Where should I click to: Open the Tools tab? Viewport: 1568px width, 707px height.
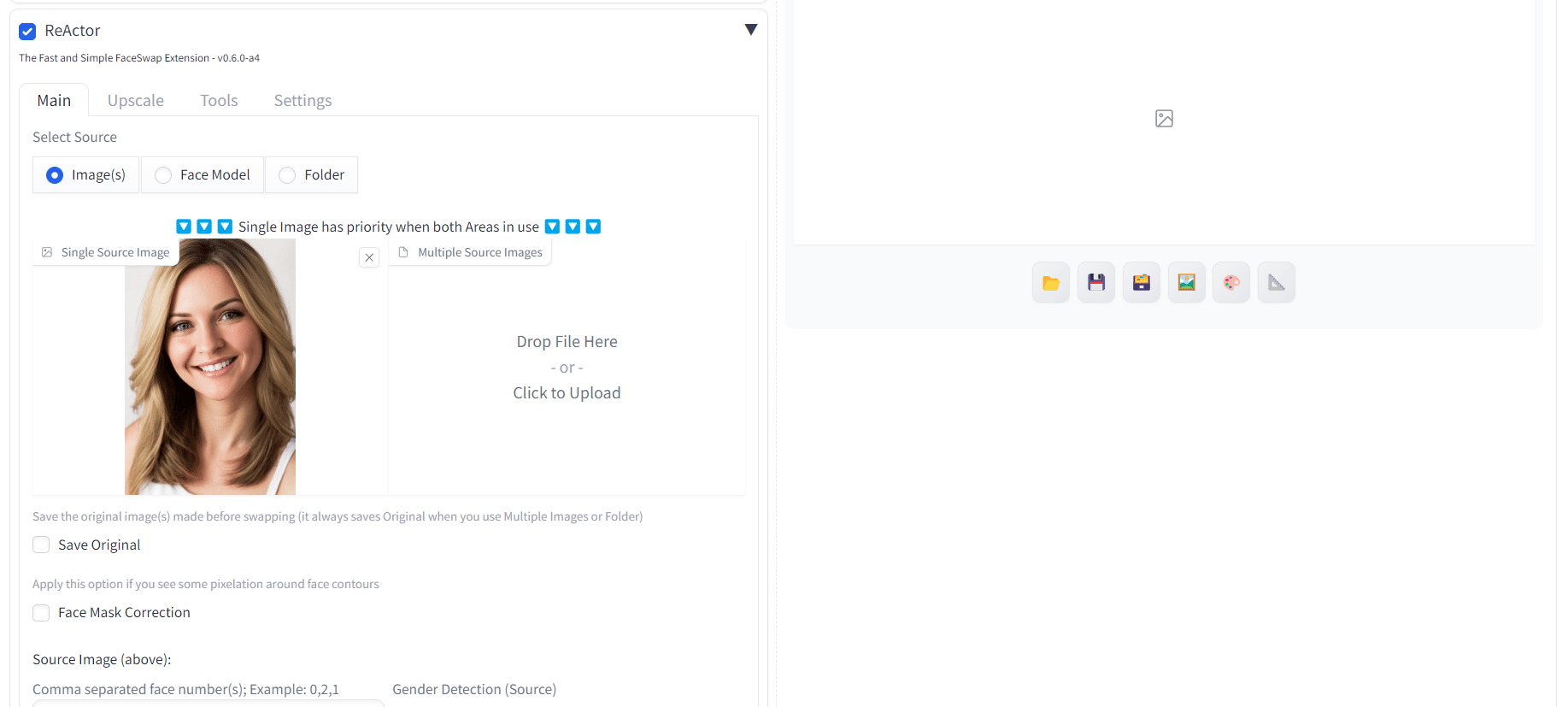219,101
